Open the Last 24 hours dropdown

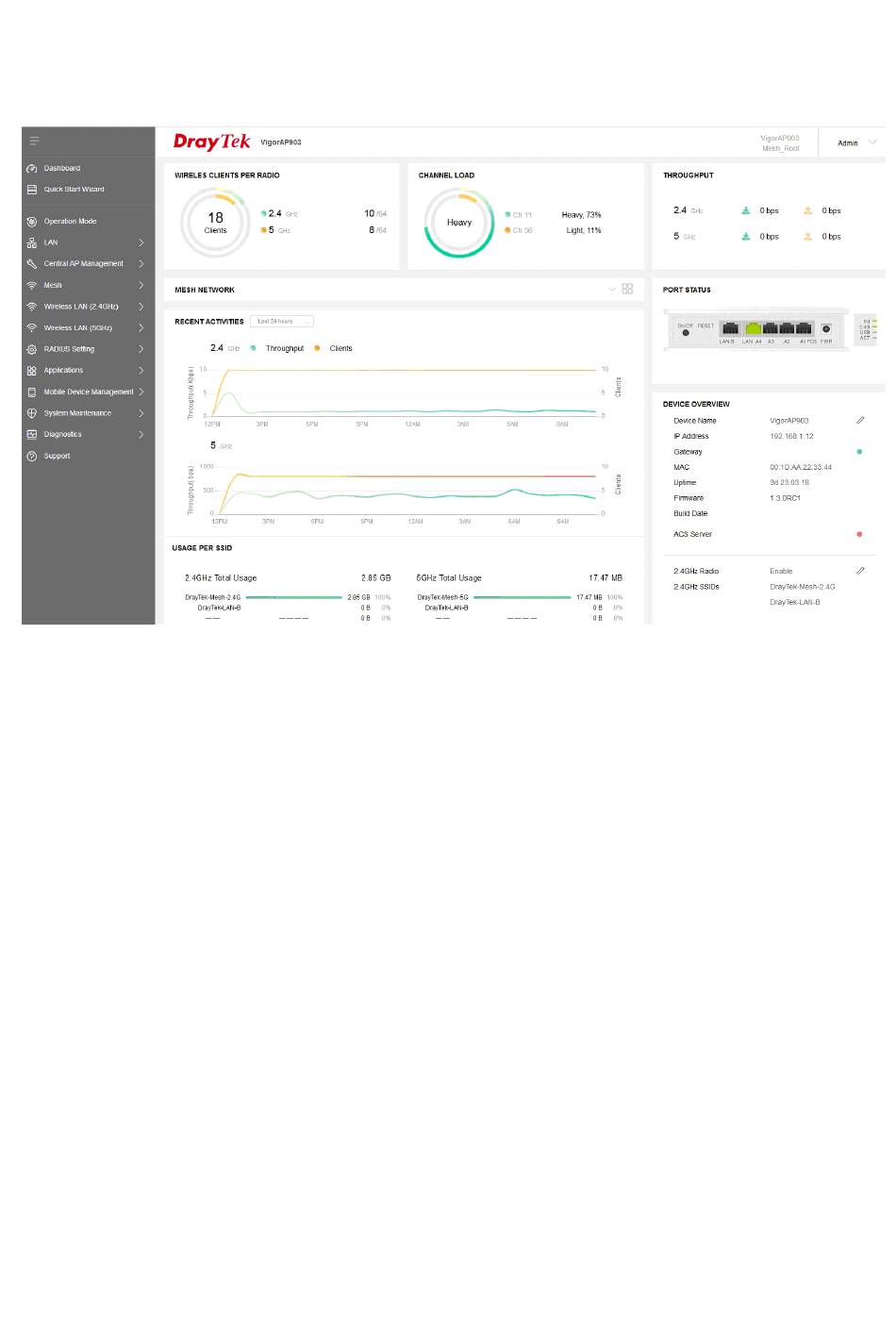click(282, 322)
